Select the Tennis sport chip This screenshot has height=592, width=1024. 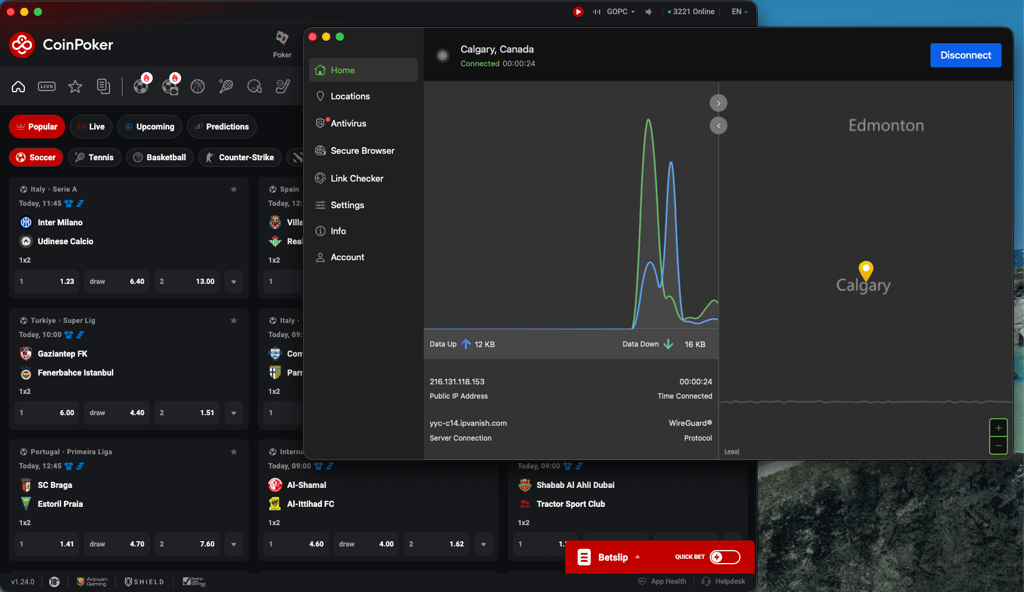point(95,157)
